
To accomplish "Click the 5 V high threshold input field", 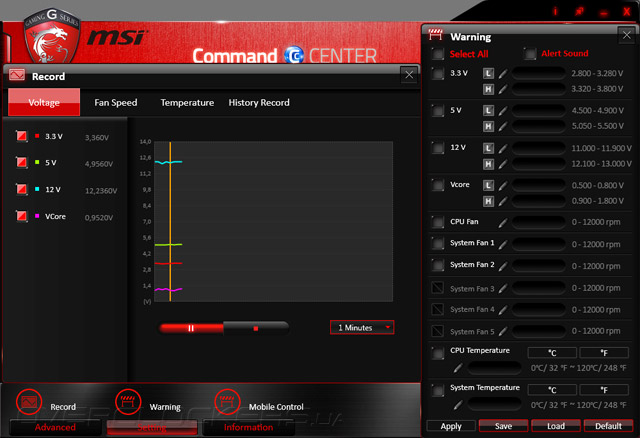I will (x=539, y=126).
